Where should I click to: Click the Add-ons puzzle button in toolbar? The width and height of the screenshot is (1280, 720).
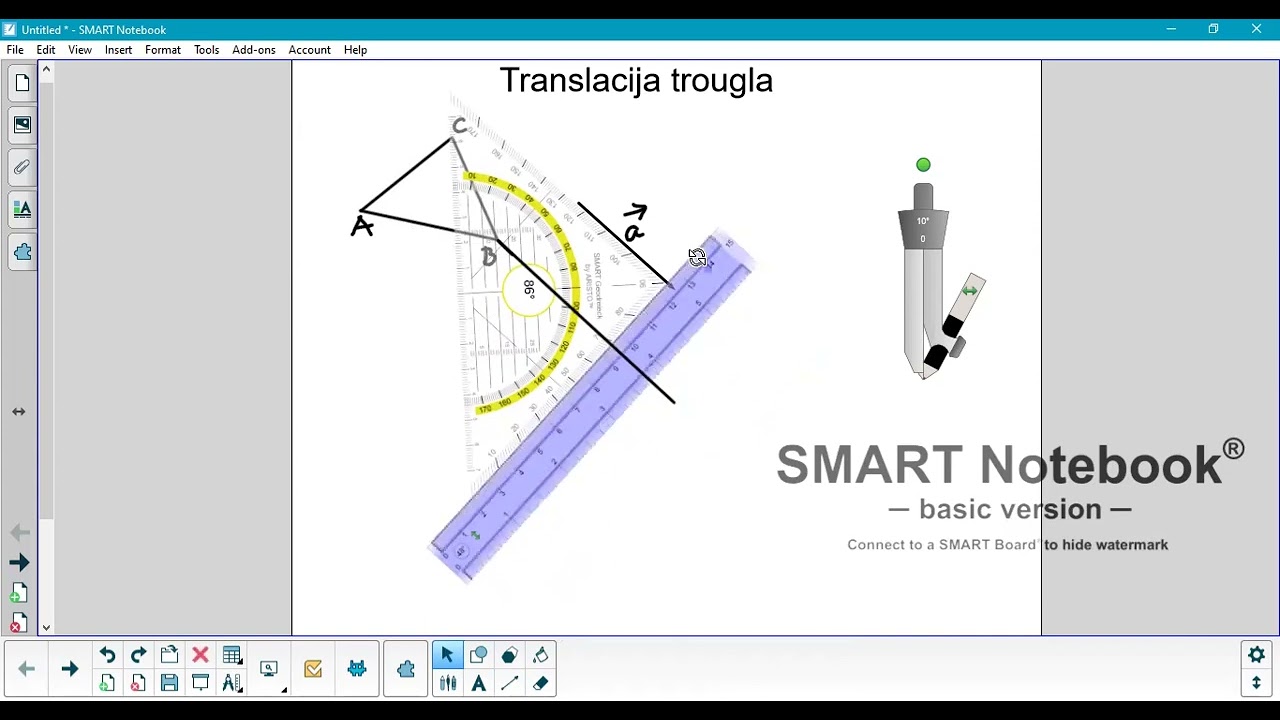pyautogui.click(x=406, y=669)
